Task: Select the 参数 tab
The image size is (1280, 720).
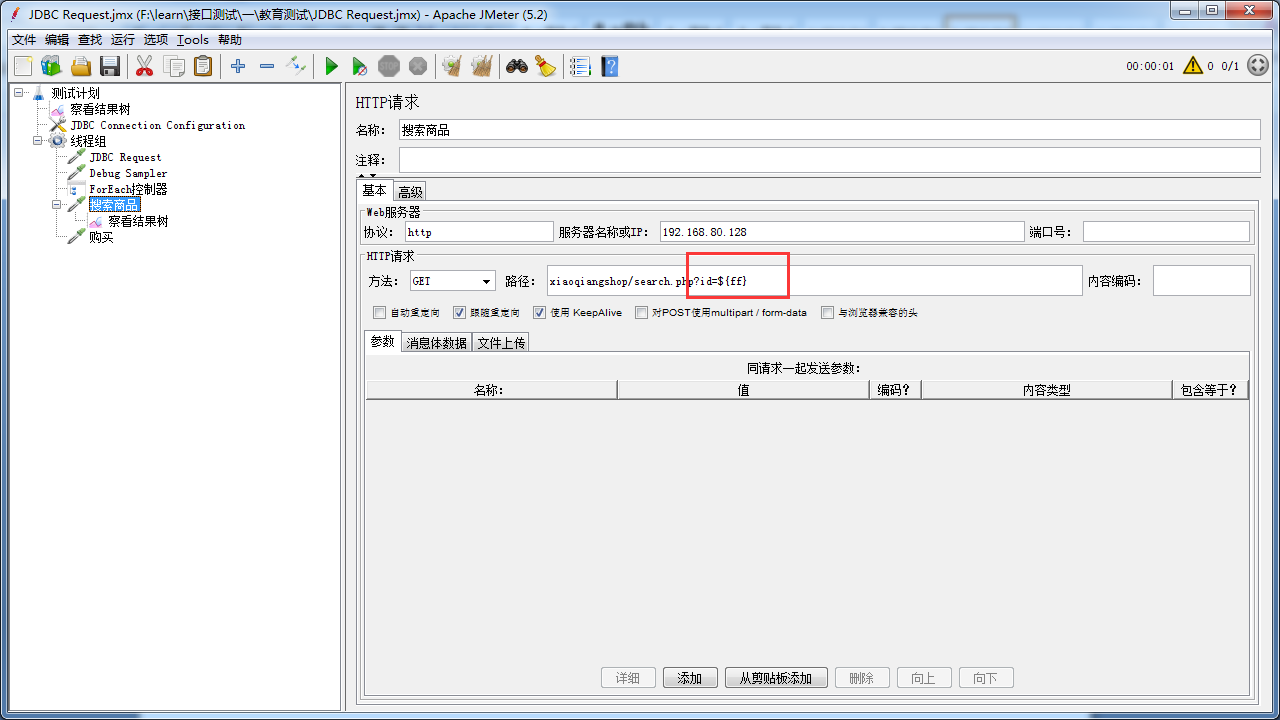Action: (x=383, y=341)
